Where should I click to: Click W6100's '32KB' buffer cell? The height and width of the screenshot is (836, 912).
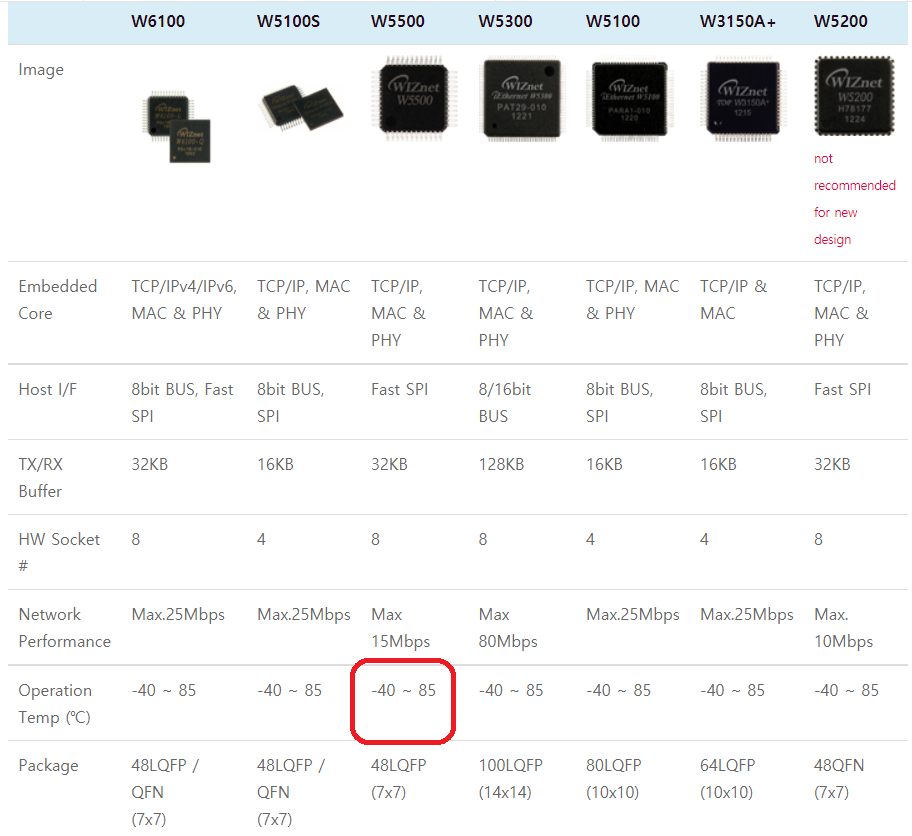(149, 464)
